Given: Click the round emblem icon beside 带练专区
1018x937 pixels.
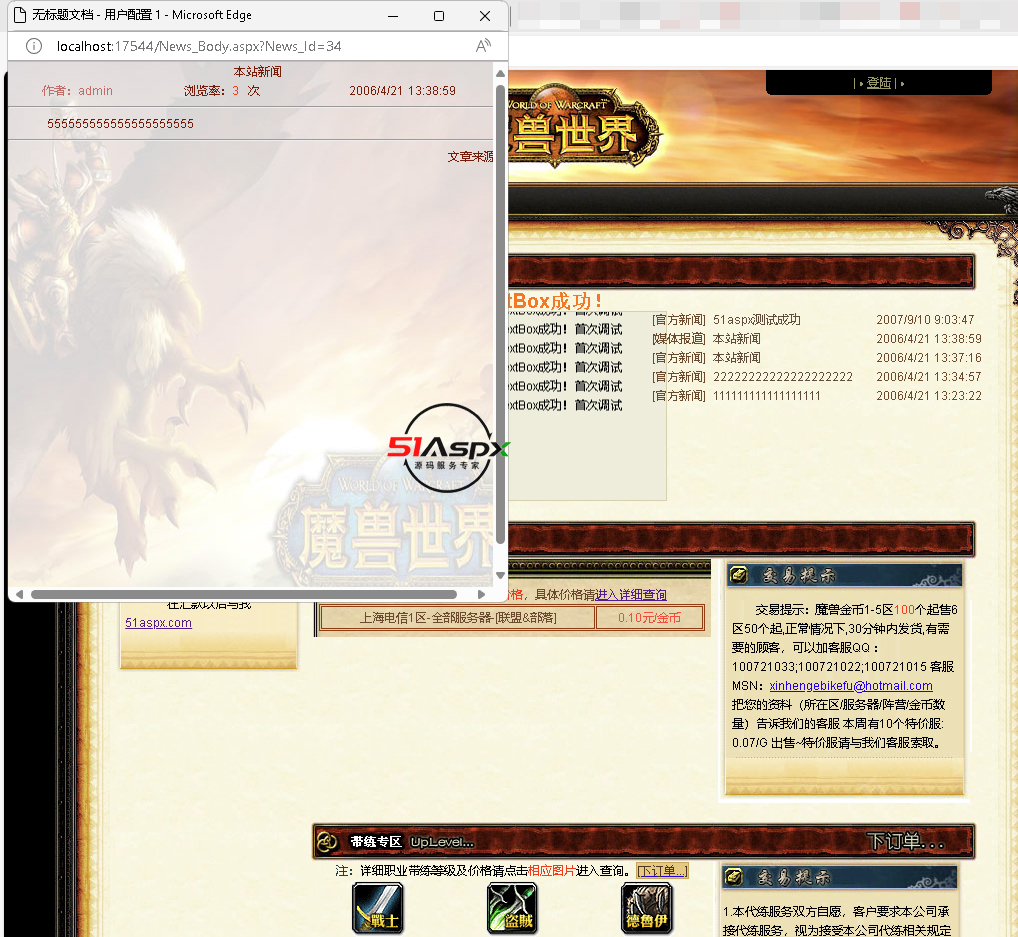Looking at the screenshot, I should [x=327, y=842].
